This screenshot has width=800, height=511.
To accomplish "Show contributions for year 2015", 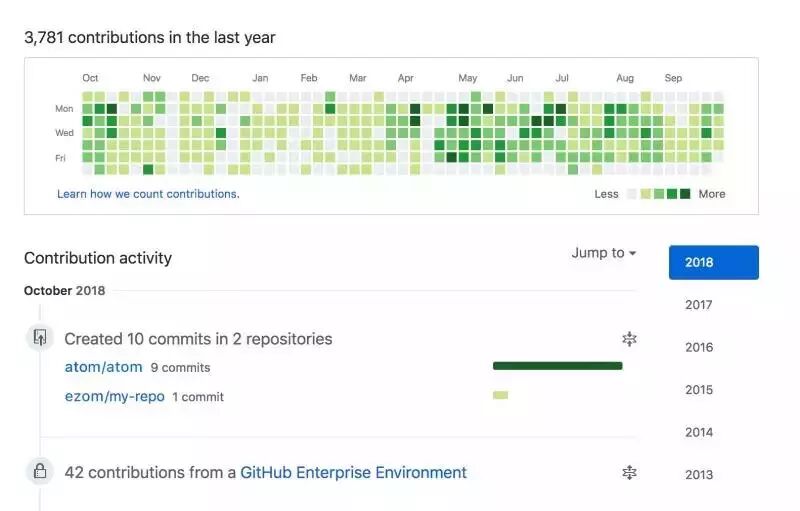I will (x=699, y=390).
